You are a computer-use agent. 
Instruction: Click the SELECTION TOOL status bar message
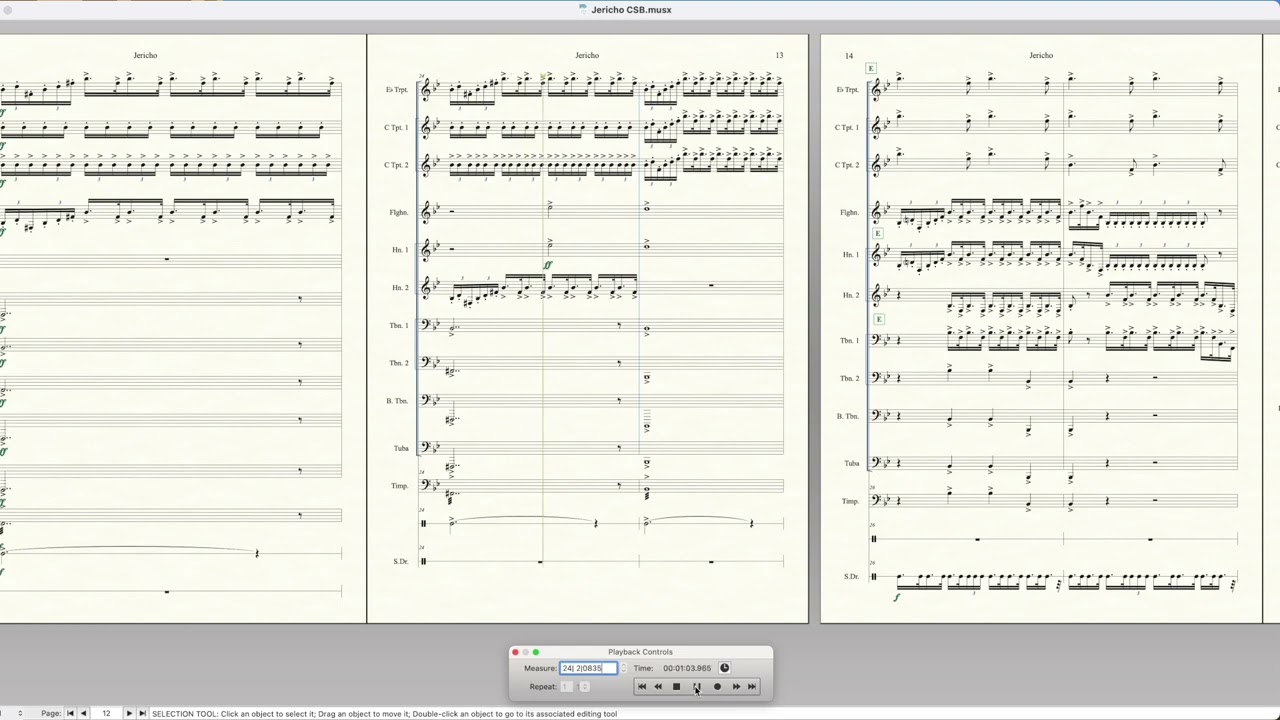(385, 714)
